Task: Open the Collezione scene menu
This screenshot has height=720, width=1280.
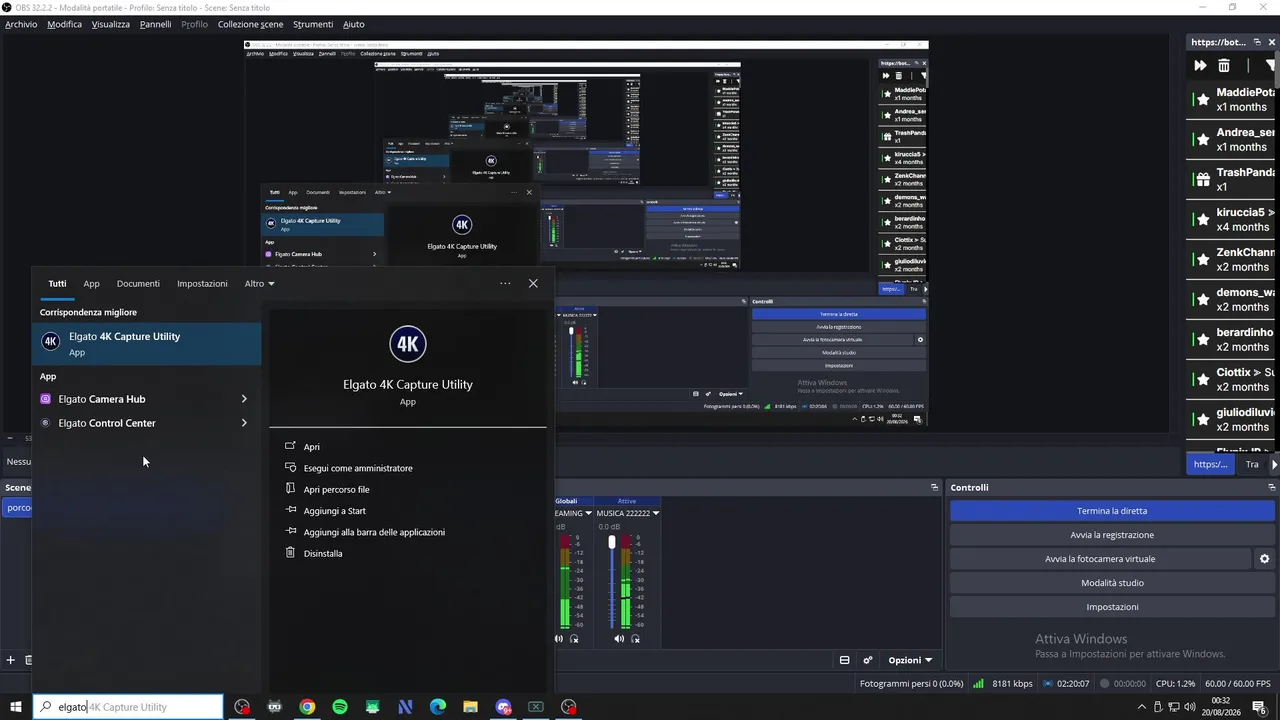Action: 250,24
